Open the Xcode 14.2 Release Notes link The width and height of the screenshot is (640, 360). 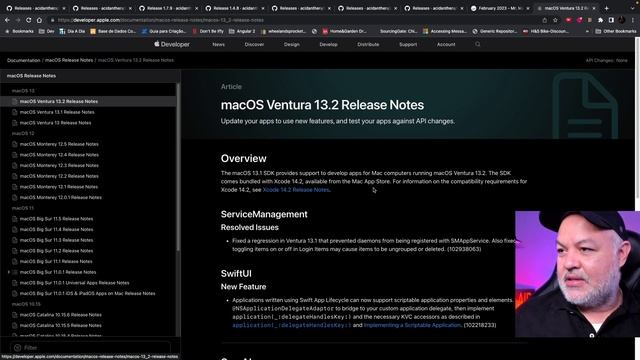(x=296, y=190)
